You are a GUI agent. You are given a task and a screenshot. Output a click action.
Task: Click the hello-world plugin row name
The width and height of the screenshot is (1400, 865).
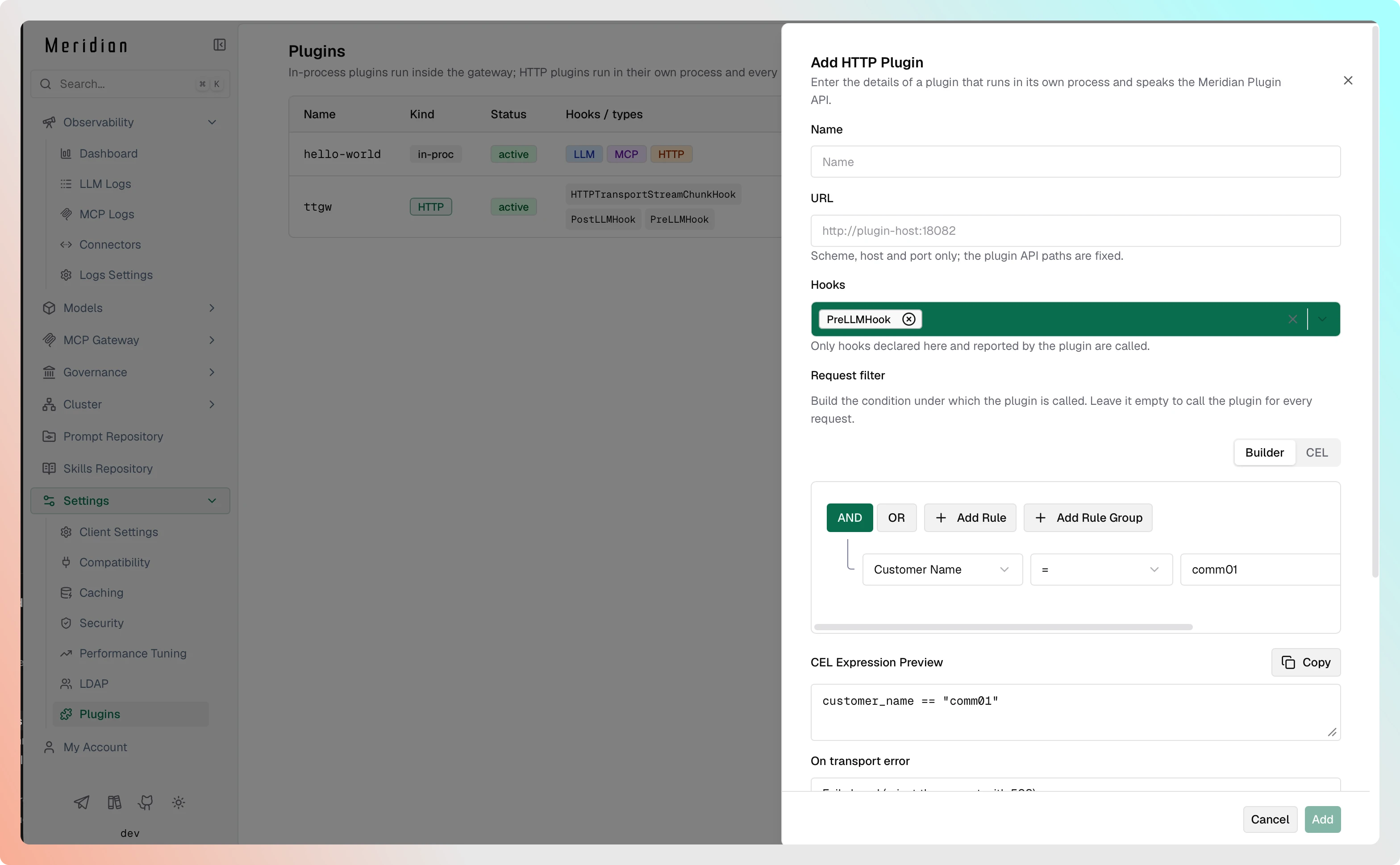click(x=342, y=154)
